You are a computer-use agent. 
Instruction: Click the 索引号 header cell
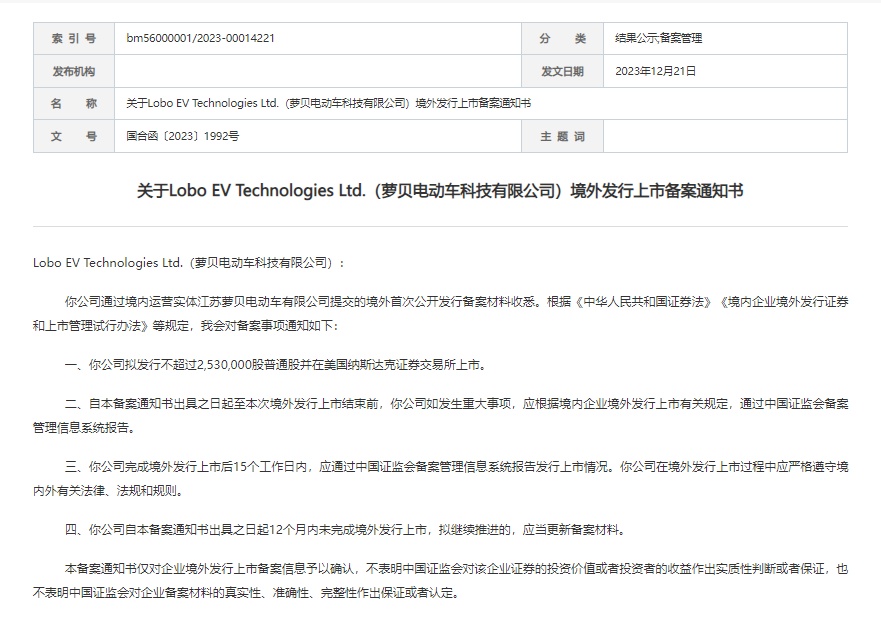74,39
